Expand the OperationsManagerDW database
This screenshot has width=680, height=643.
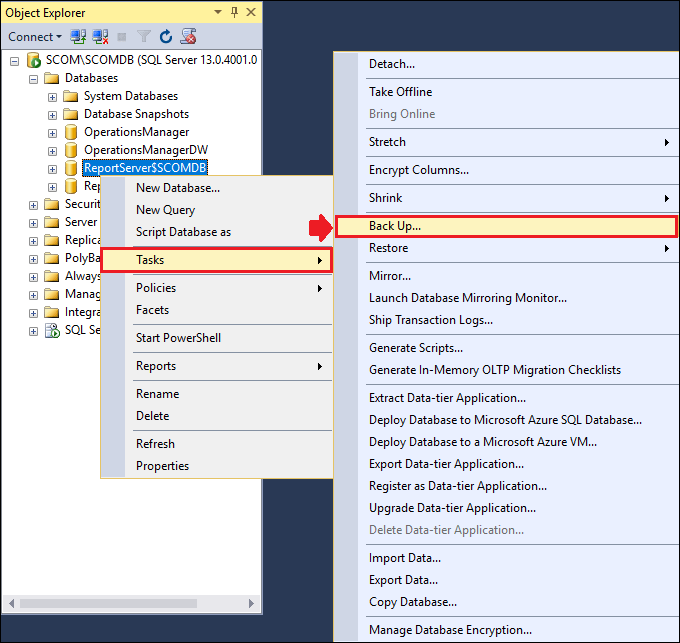pyautogui.click(x=52, y=151)
